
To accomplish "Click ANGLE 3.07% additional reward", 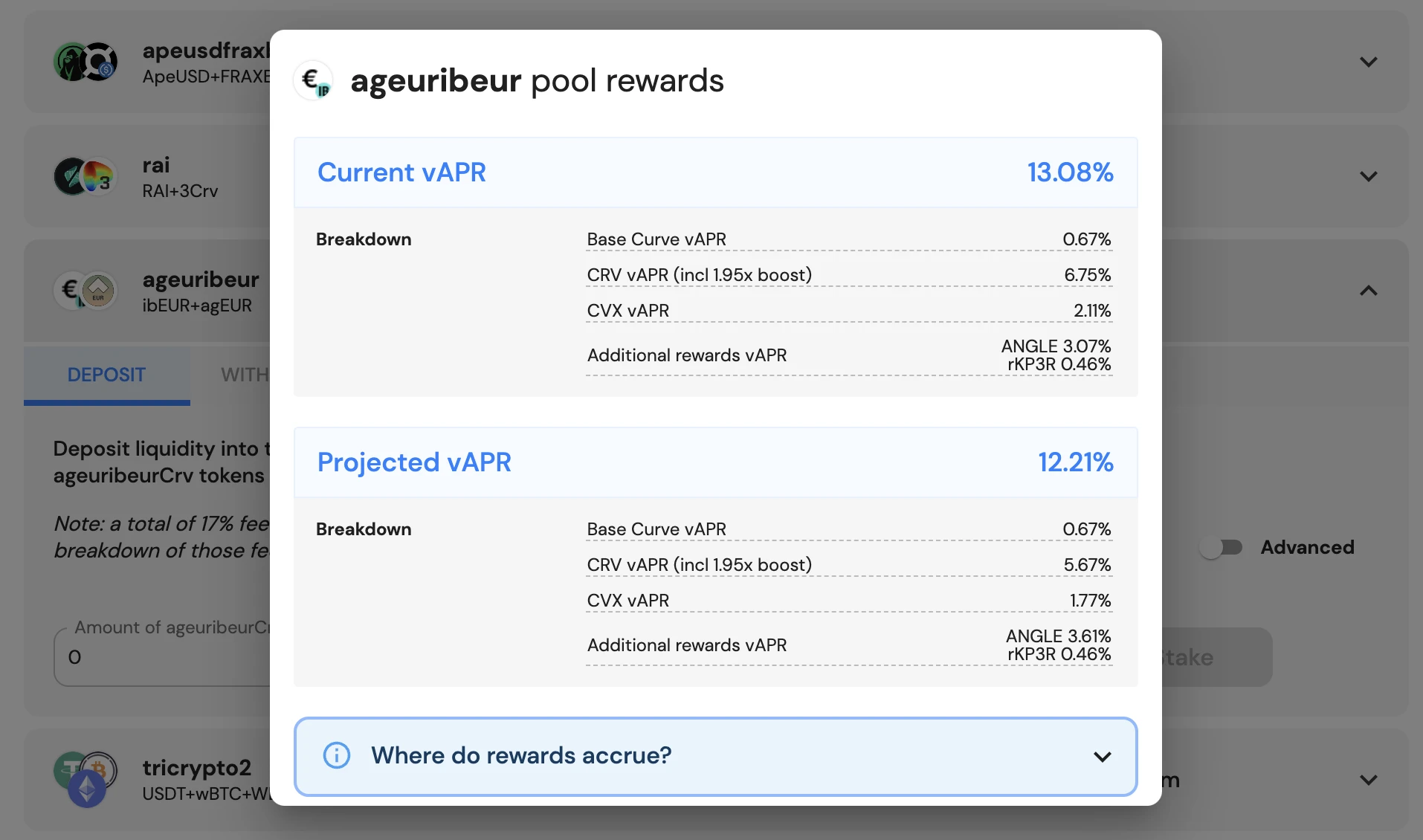I will pos(1056,346).
